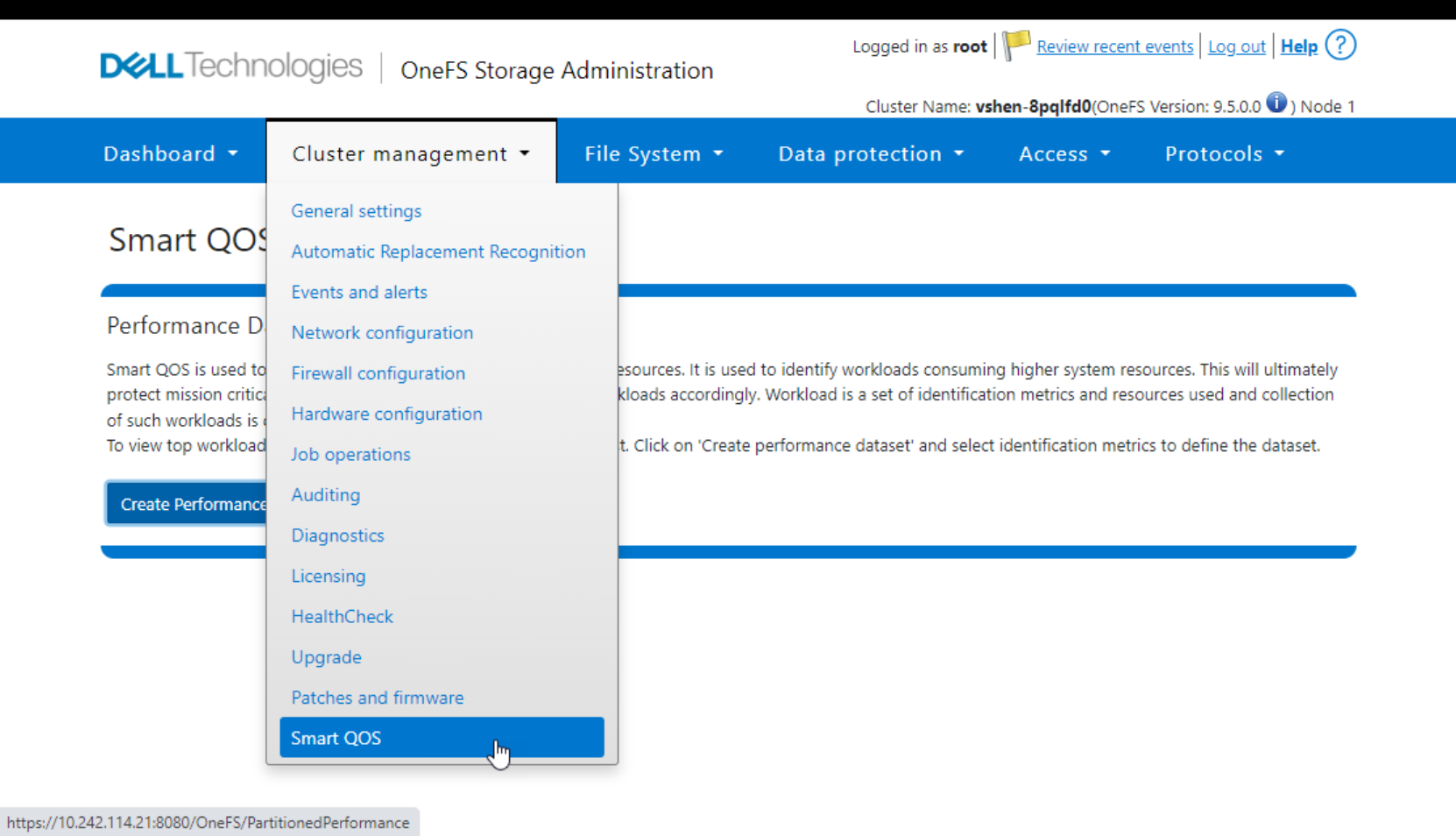Click the Smart QOS page heading

pos(187,239)
